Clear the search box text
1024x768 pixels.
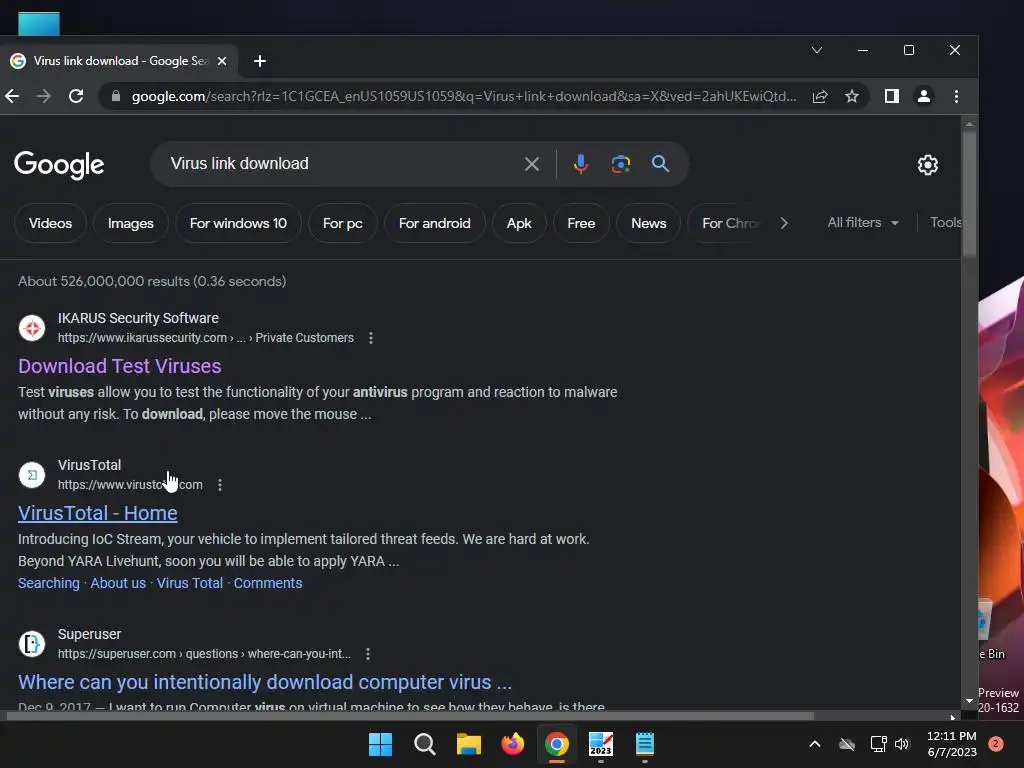click(x=532, y=164)
